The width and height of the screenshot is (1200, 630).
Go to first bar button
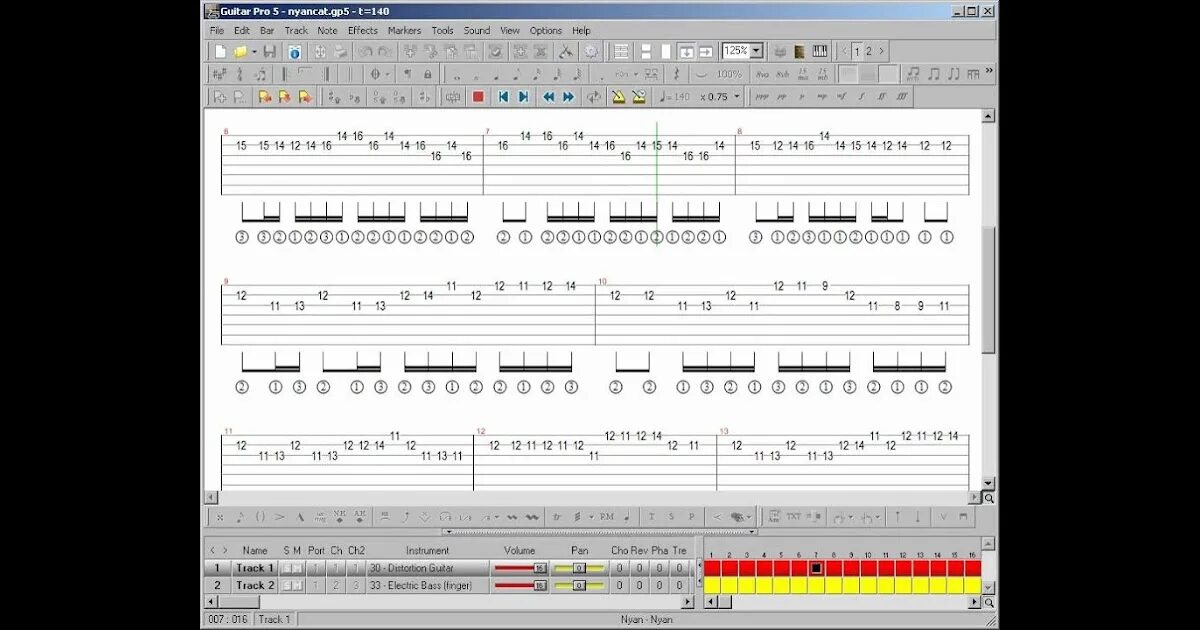click(x=503, y=97)
